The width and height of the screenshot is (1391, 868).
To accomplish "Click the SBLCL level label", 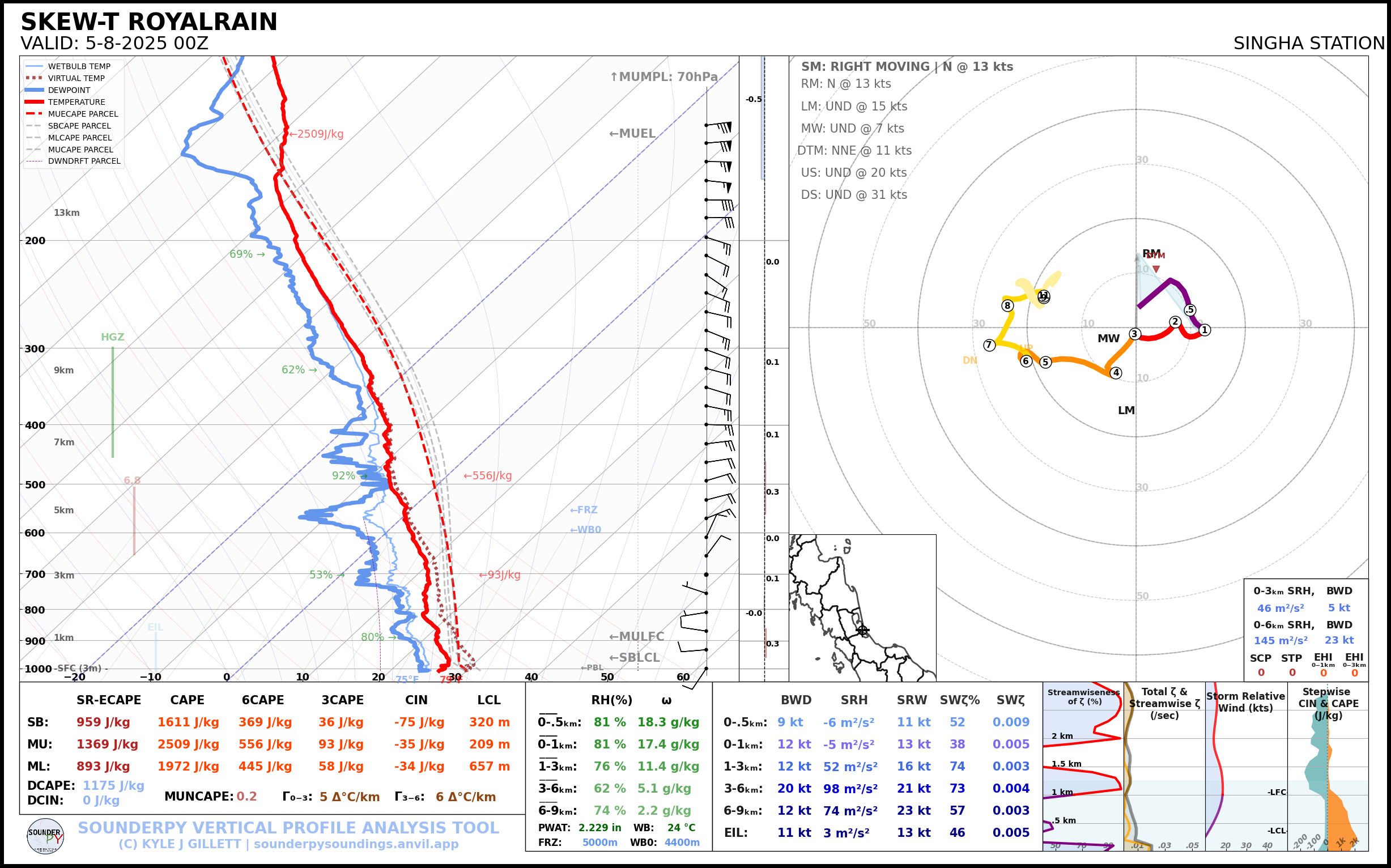I will coord(634,657).
